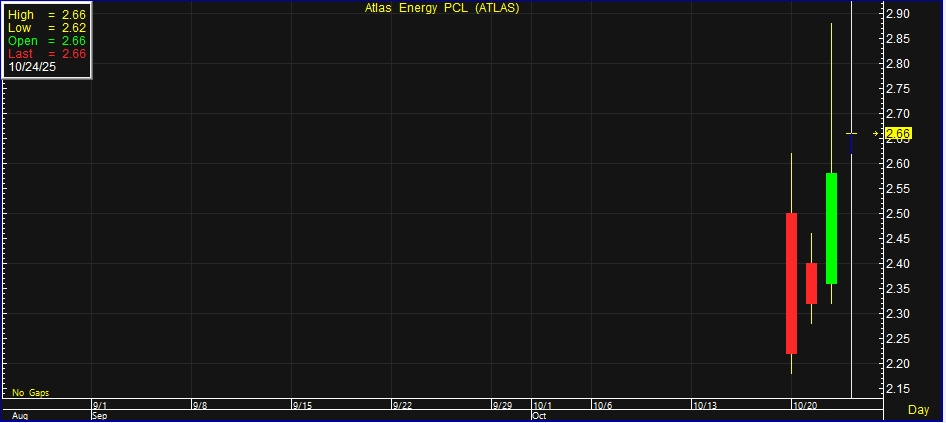
Task: Click the 2.20 price on scale
Action: [x=897, y=363]
